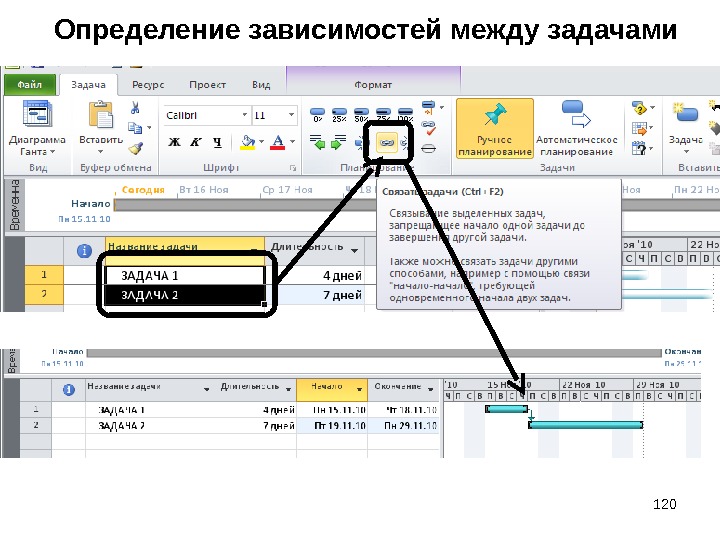Open Длительность column filter dropdown in upper table
The width and height of the screenshot is (720, 540).
point(354,251)
